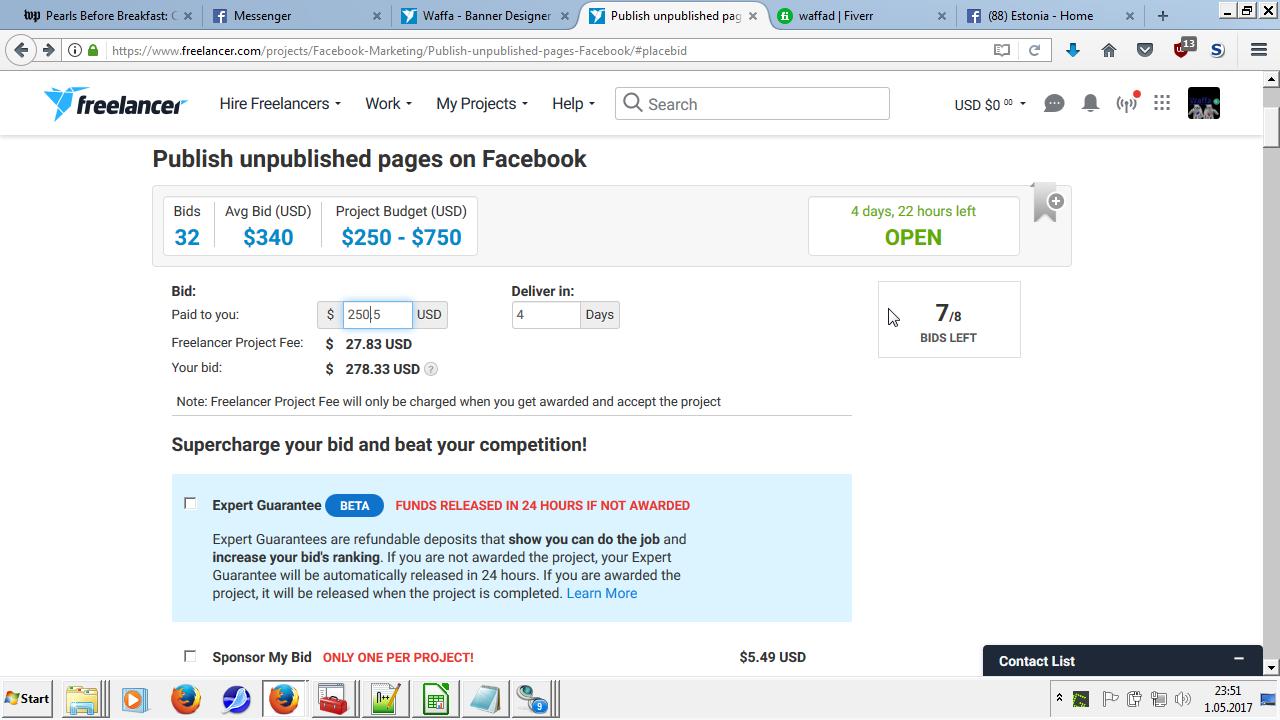The width and height of the screenshot is (1280, 720).
Task: Tick the Sponsor My Bid checkbox
Action: (190, 656)
